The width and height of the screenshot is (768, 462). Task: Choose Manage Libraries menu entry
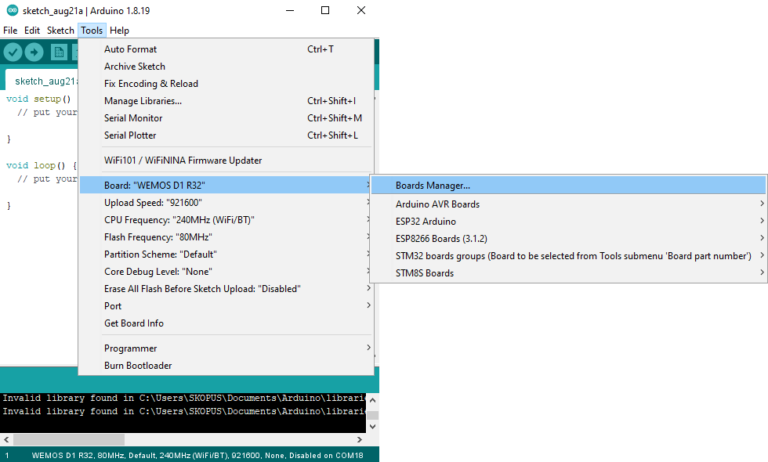(x=142, y=101)
